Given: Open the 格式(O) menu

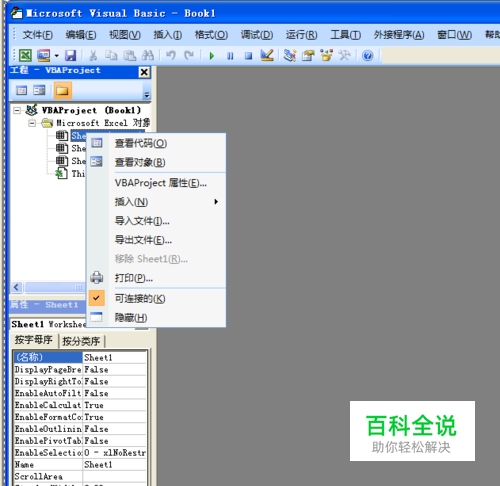Looking at the screenshot, I should [211, 35].
